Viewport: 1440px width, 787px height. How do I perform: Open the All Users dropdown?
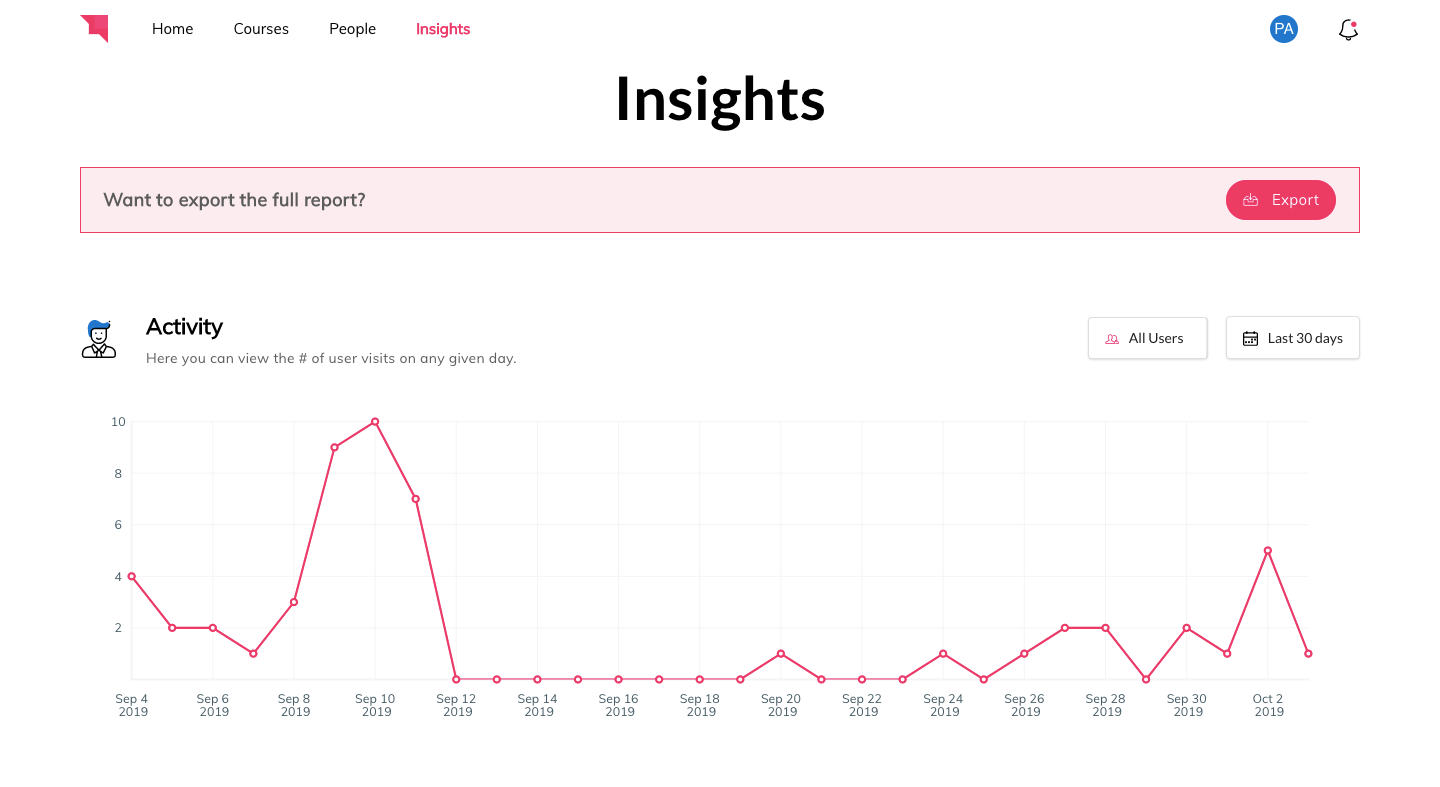coord(1147,338)
